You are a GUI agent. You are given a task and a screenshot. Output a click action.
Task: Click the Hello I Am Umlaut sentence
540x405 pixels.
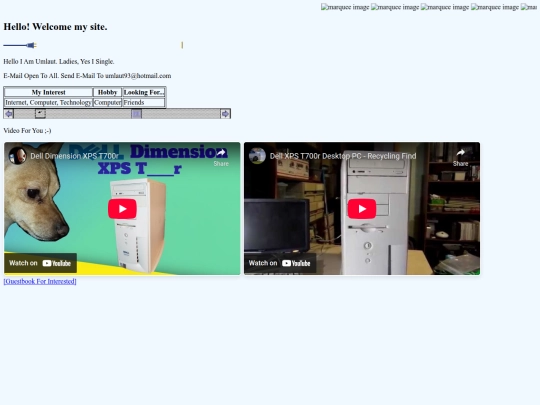click(x=59, y=61)
